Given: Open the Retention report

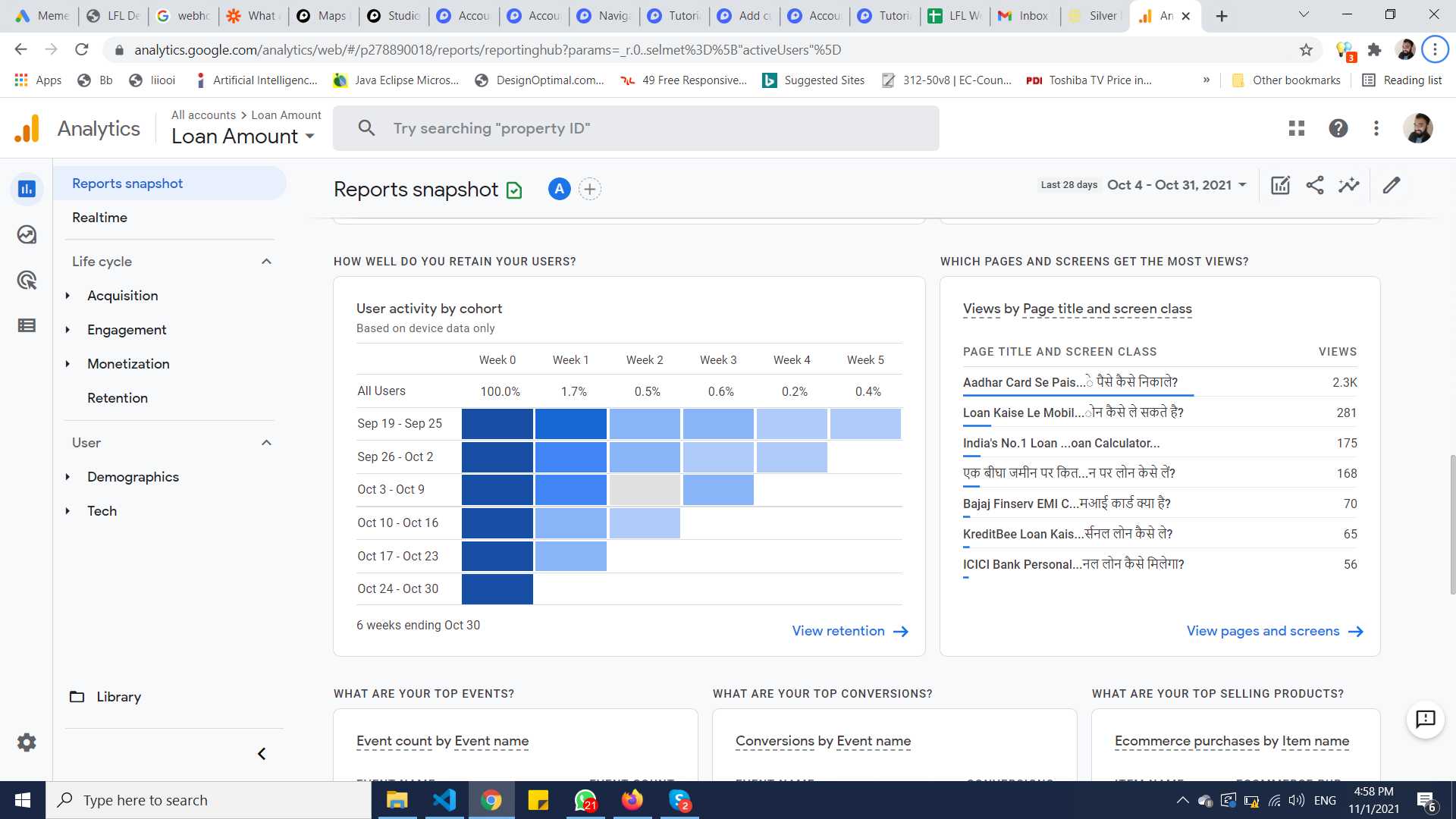Looking at the screenshot, I should click(118, 398).
